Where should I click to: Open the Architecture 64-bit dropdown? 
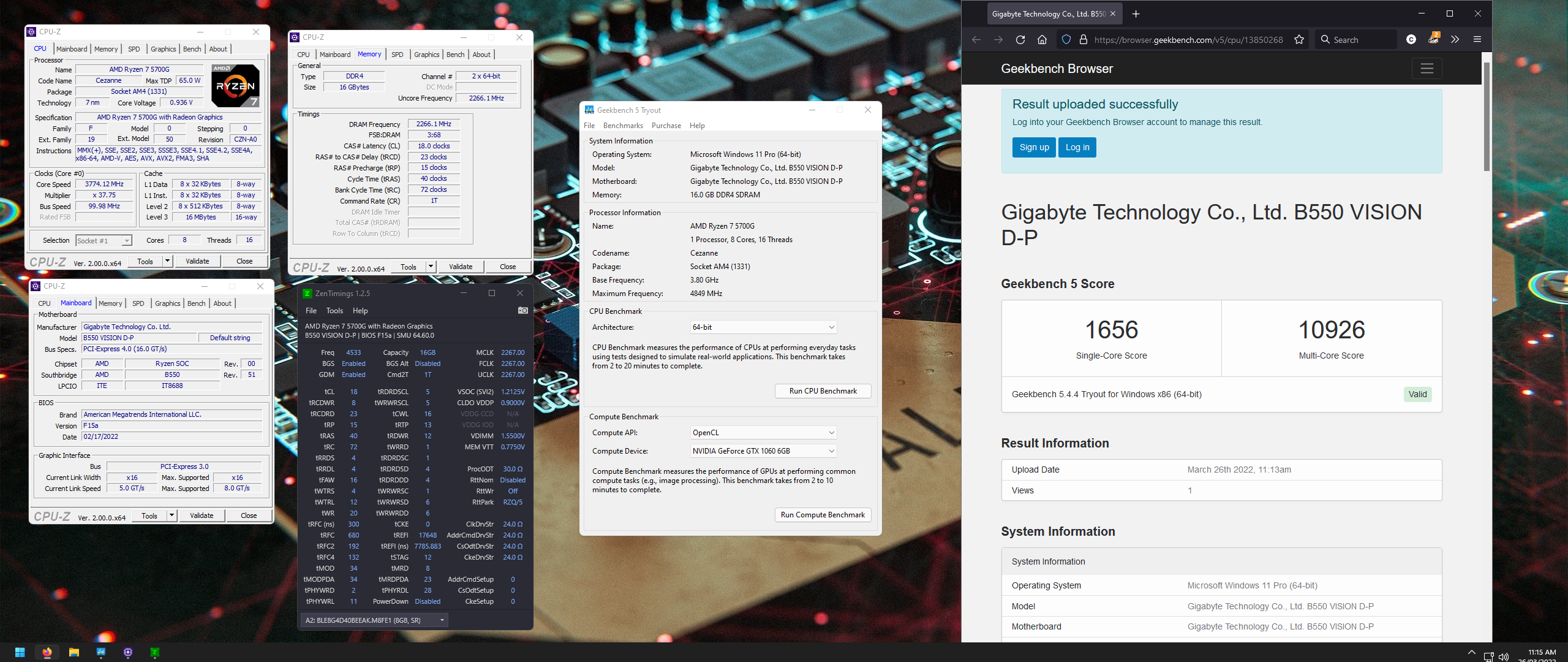pos(763,327)
